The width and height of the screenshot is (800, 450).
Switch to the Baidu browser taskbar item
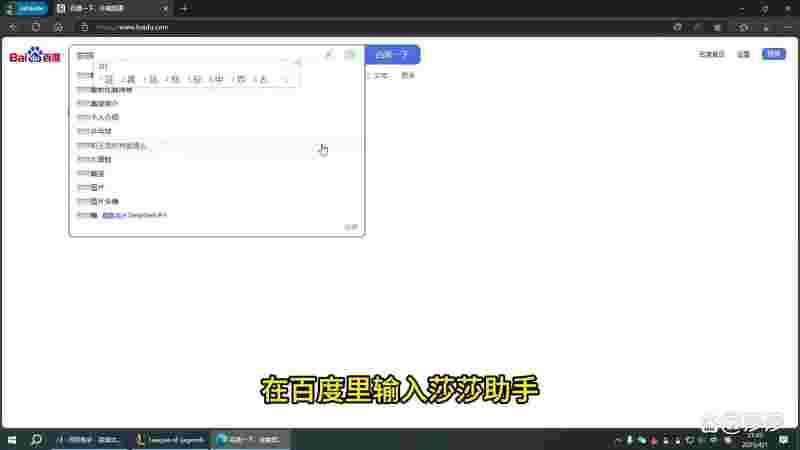click(249, 439)
